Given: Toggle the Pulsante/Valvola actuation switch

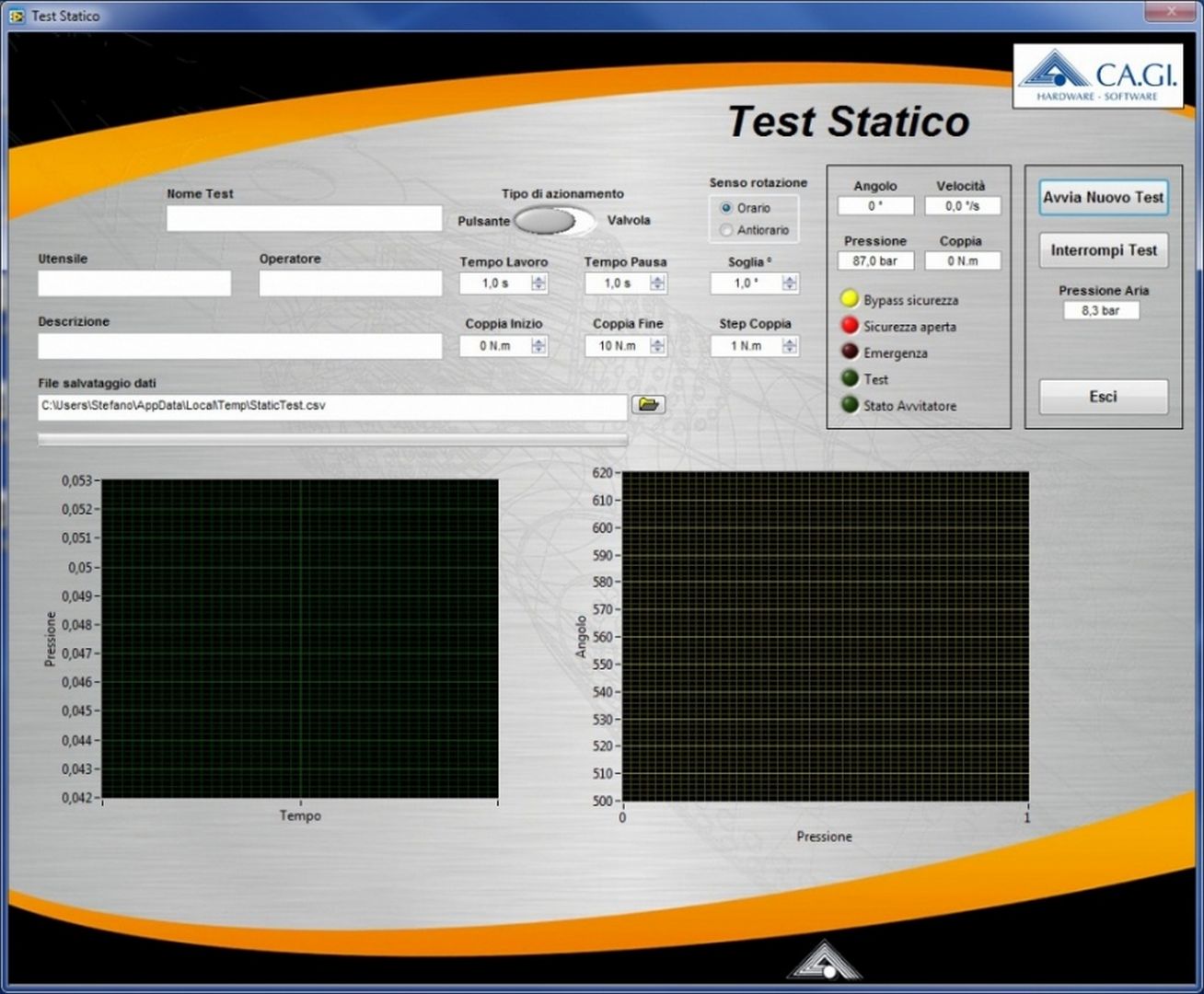Looking at the screenshot, I should [554, 221].
